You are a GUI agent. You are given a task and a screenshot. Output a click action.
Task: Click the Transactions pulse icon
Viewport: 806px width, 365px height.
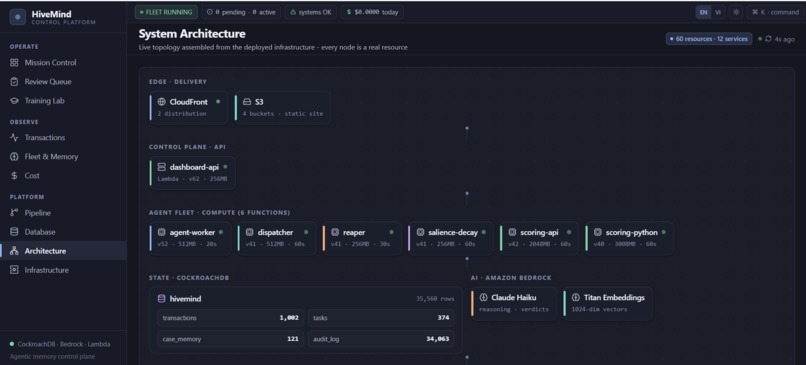pos(14,138)
